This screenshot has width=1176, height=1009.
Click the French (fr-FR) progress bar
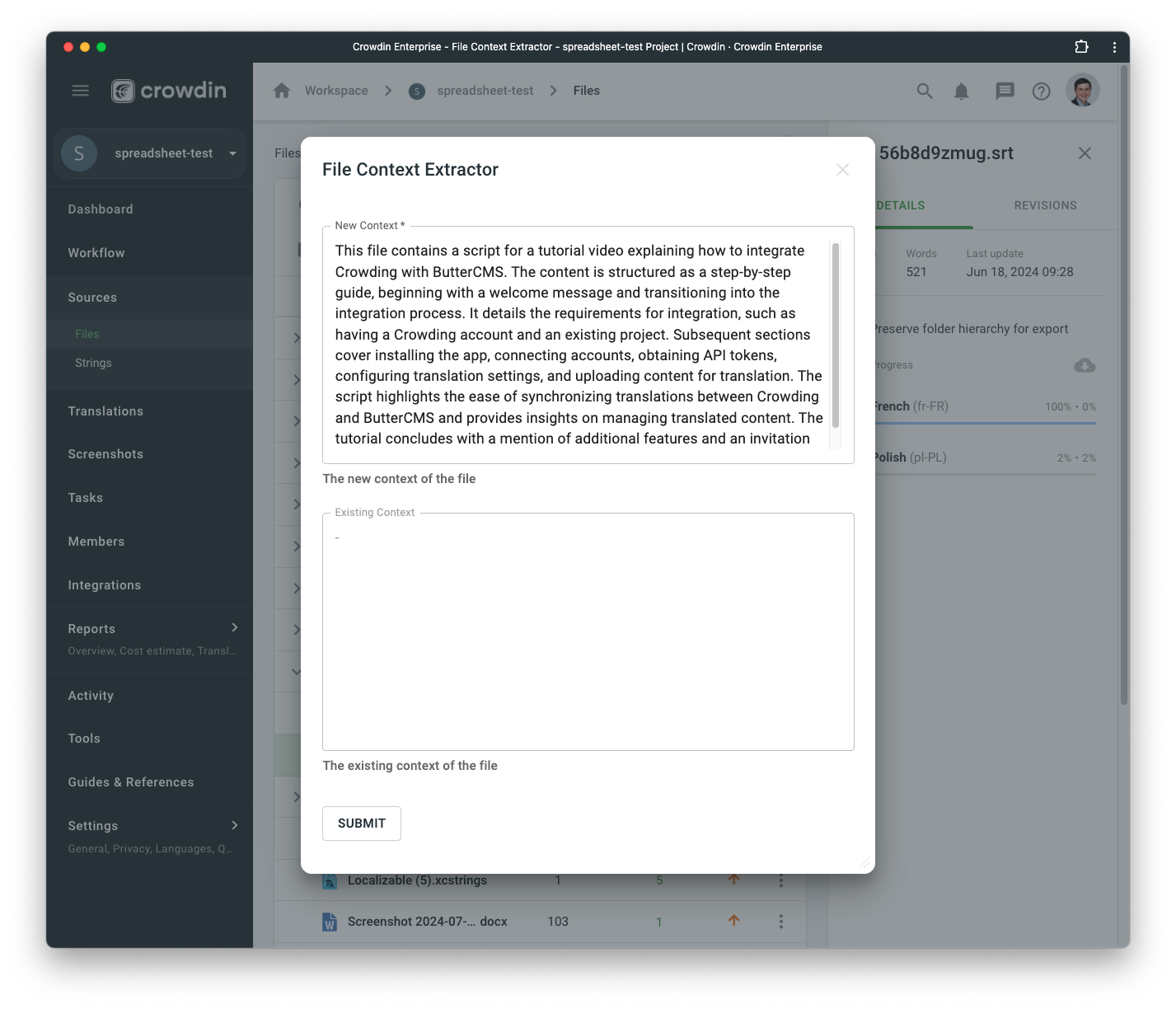[985, 423]
